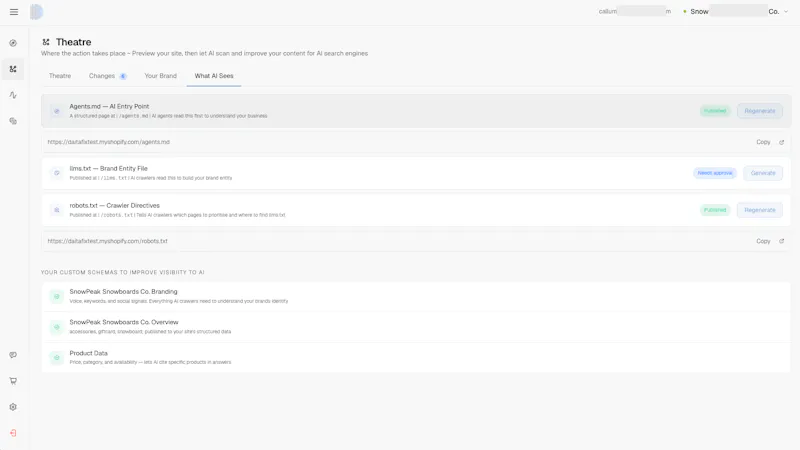Viewport: 800px width, 450px height.
Task: Expand the Agents.md — AI Entry Point row
Action: [416, 111]
